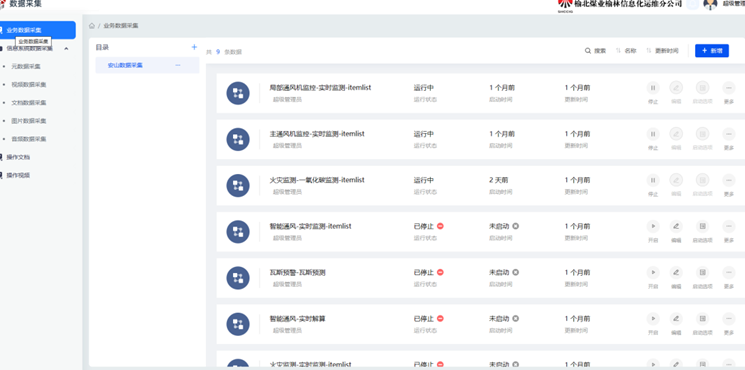Select 安山数据采集 directory item
The image size is (745, 370).
(x=147, y=65)
